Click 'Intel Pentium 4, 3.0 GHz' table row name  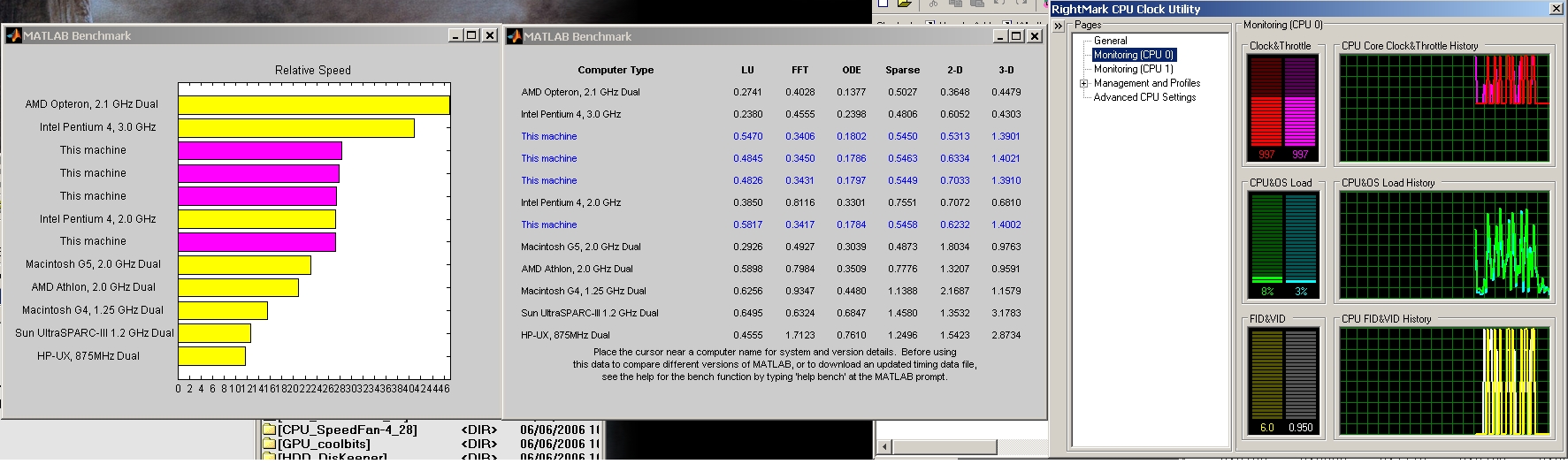(x=570, y=114)
